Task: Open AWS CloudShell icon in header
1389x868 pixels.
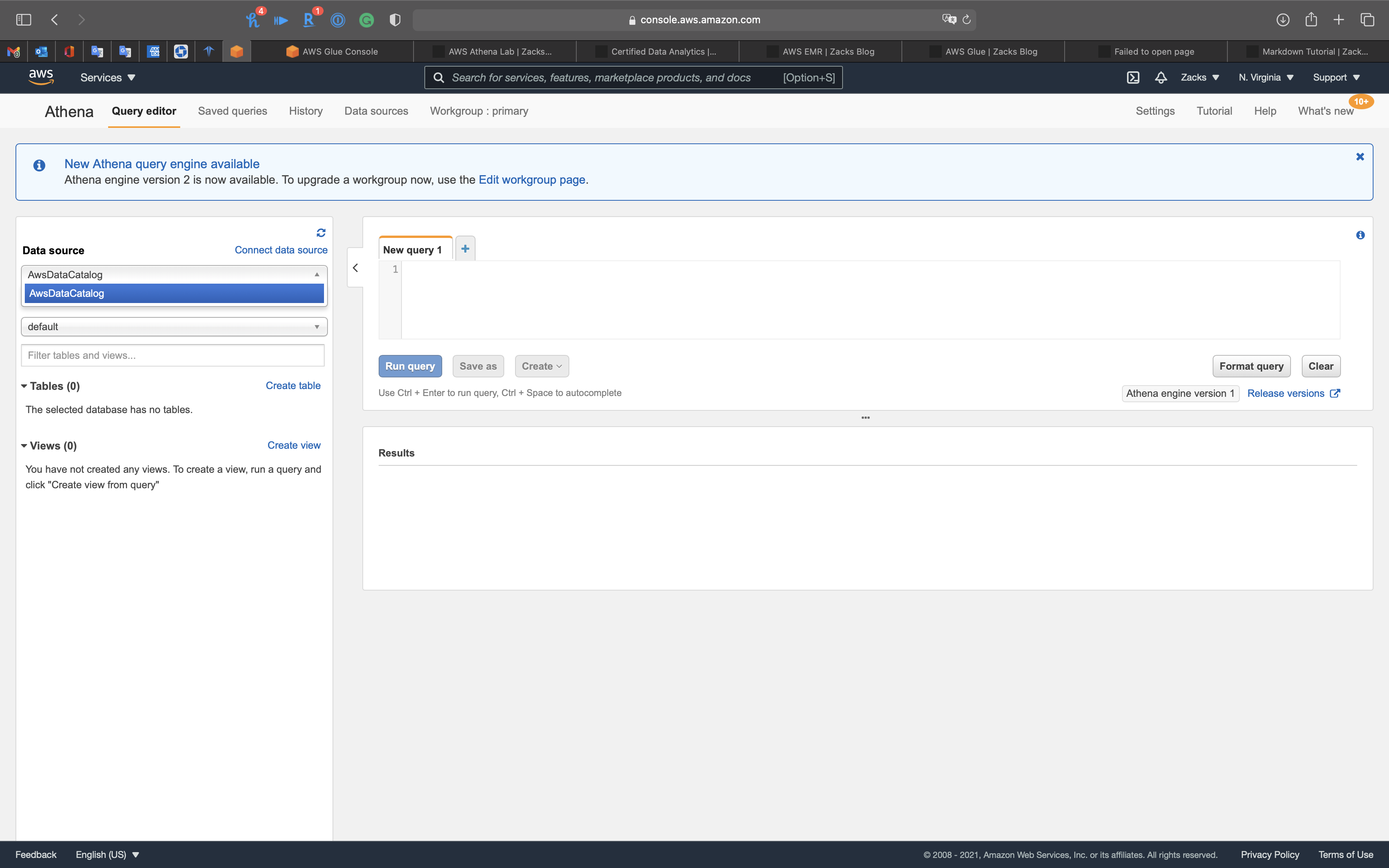Action: pyautogui.click(x=1132, y=77)
